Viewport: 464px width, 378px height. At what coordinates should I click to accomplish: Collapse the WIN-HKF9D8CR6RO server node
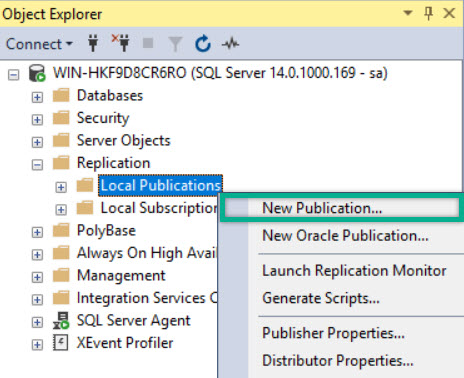coord(13,75)
